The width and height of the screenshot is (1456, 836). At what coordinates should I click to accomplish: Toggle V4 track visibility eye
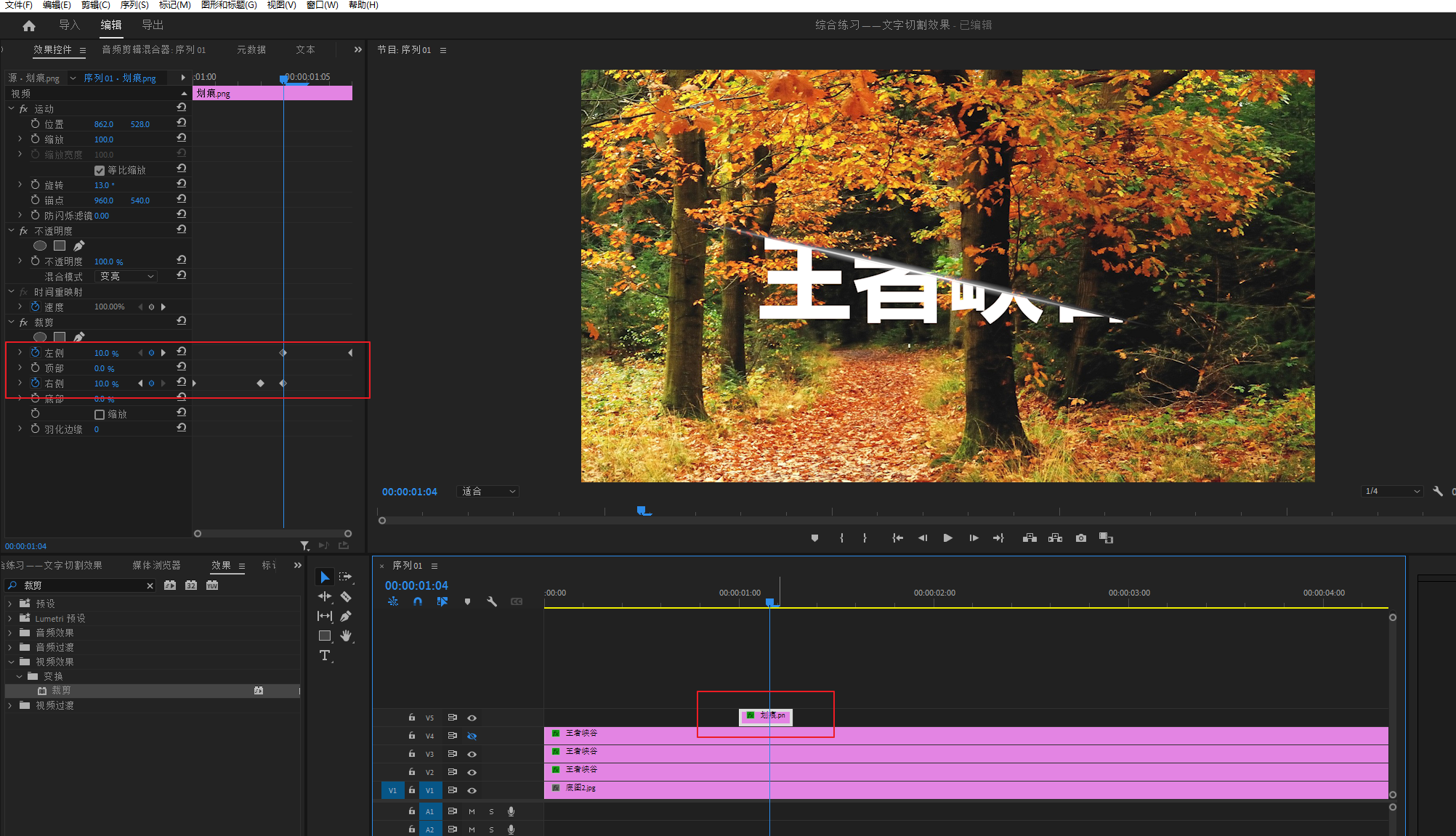(472, 736)
